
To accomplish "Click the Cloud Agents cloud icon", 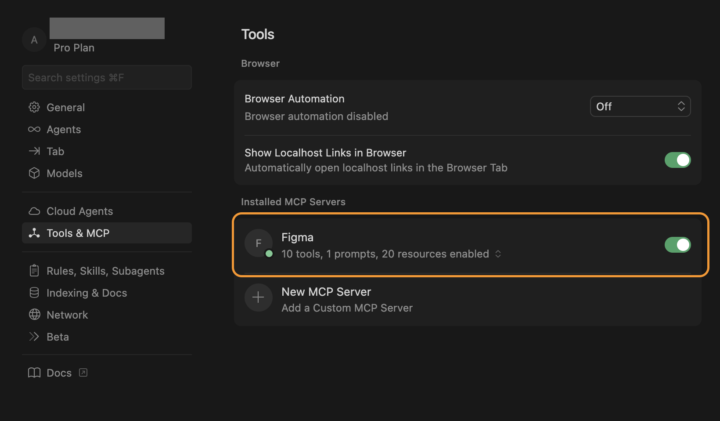I will coord(34,211).
